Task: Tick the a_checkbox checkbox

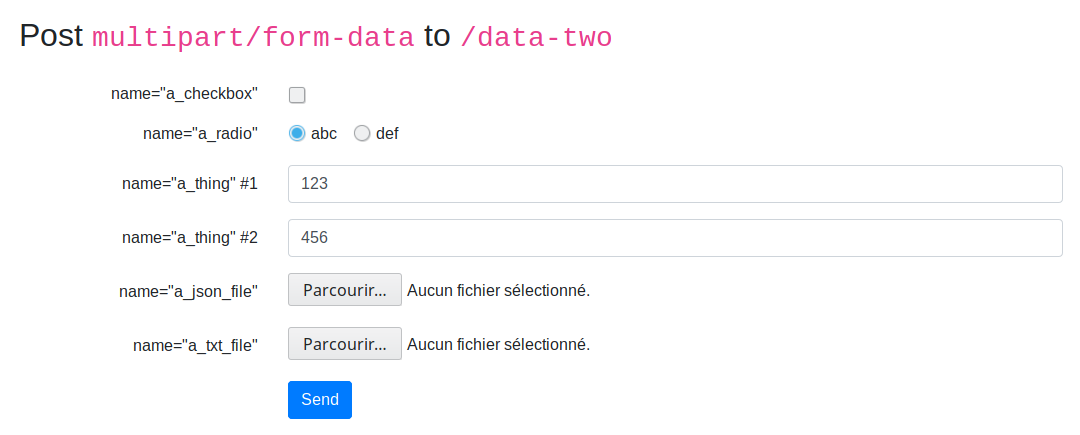Action: coord(297,95)
